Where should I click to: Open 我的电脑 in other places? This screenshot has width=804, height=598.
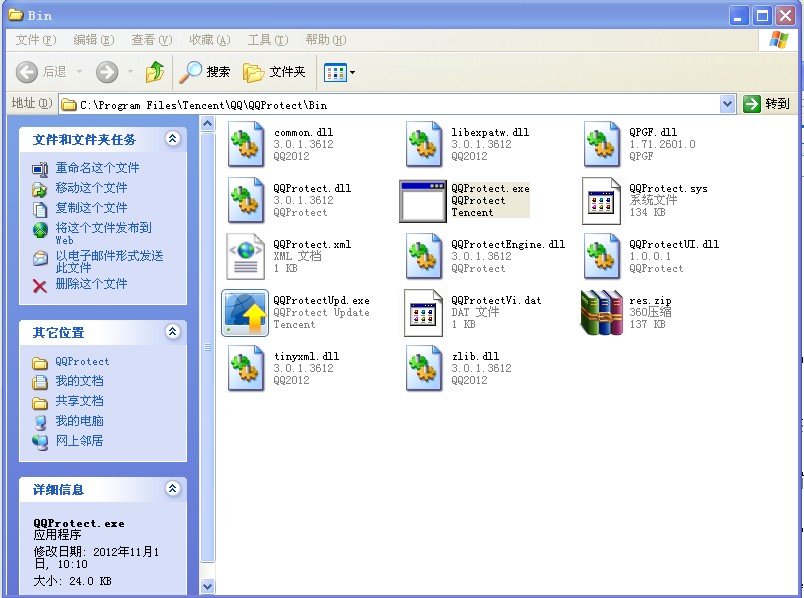point(79,421)
